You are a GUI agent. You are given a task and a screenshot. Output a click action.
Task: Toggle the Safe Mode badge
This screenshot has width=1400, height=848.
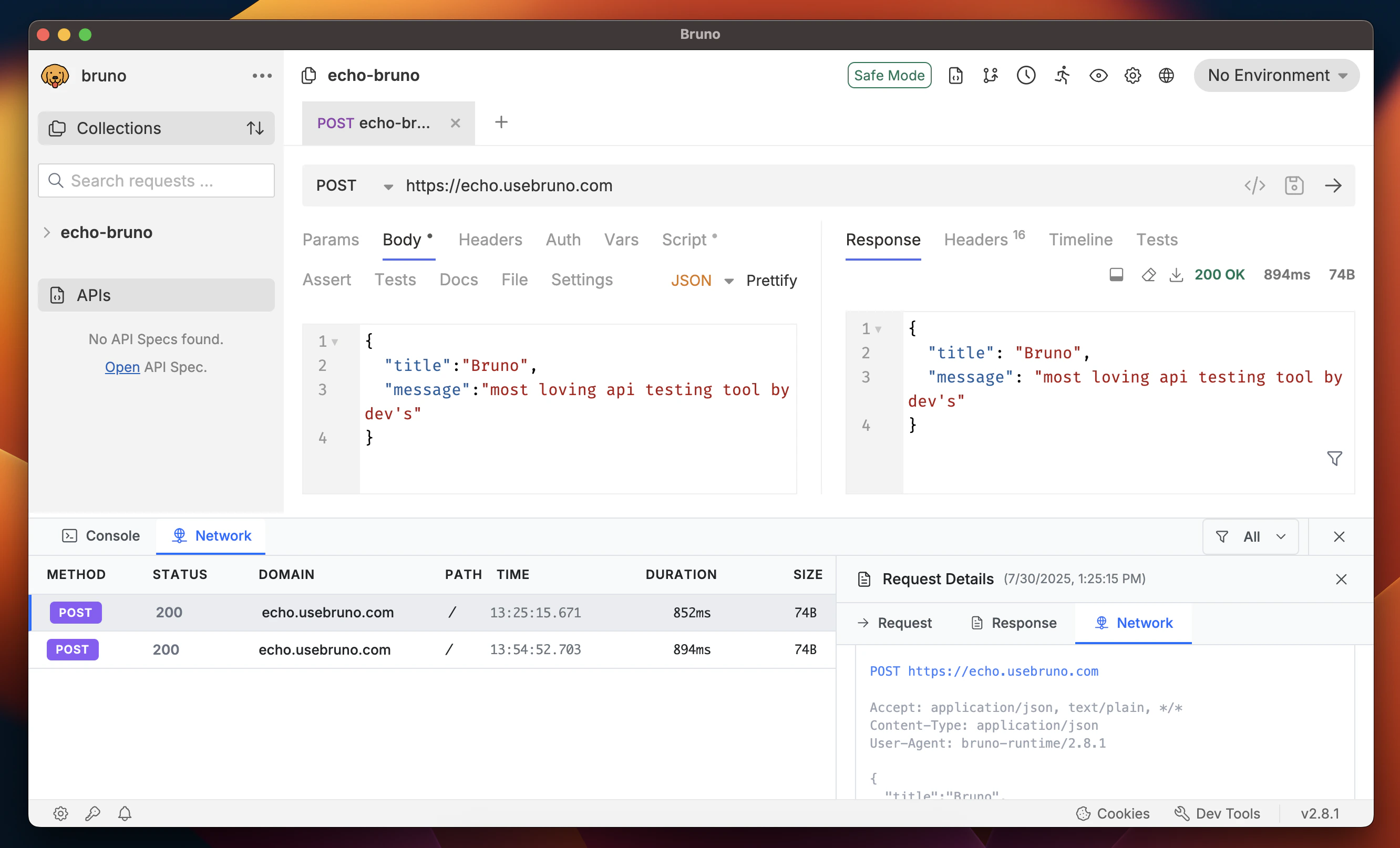(889, 76)
